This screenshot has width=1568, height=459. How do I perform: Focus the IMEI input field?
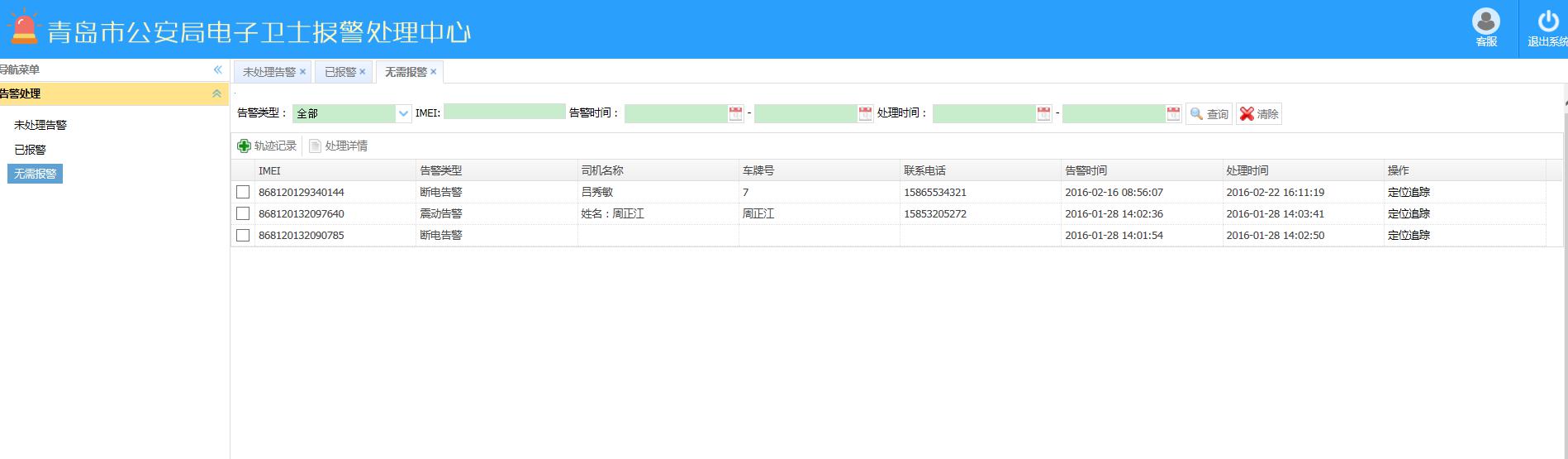505,112
